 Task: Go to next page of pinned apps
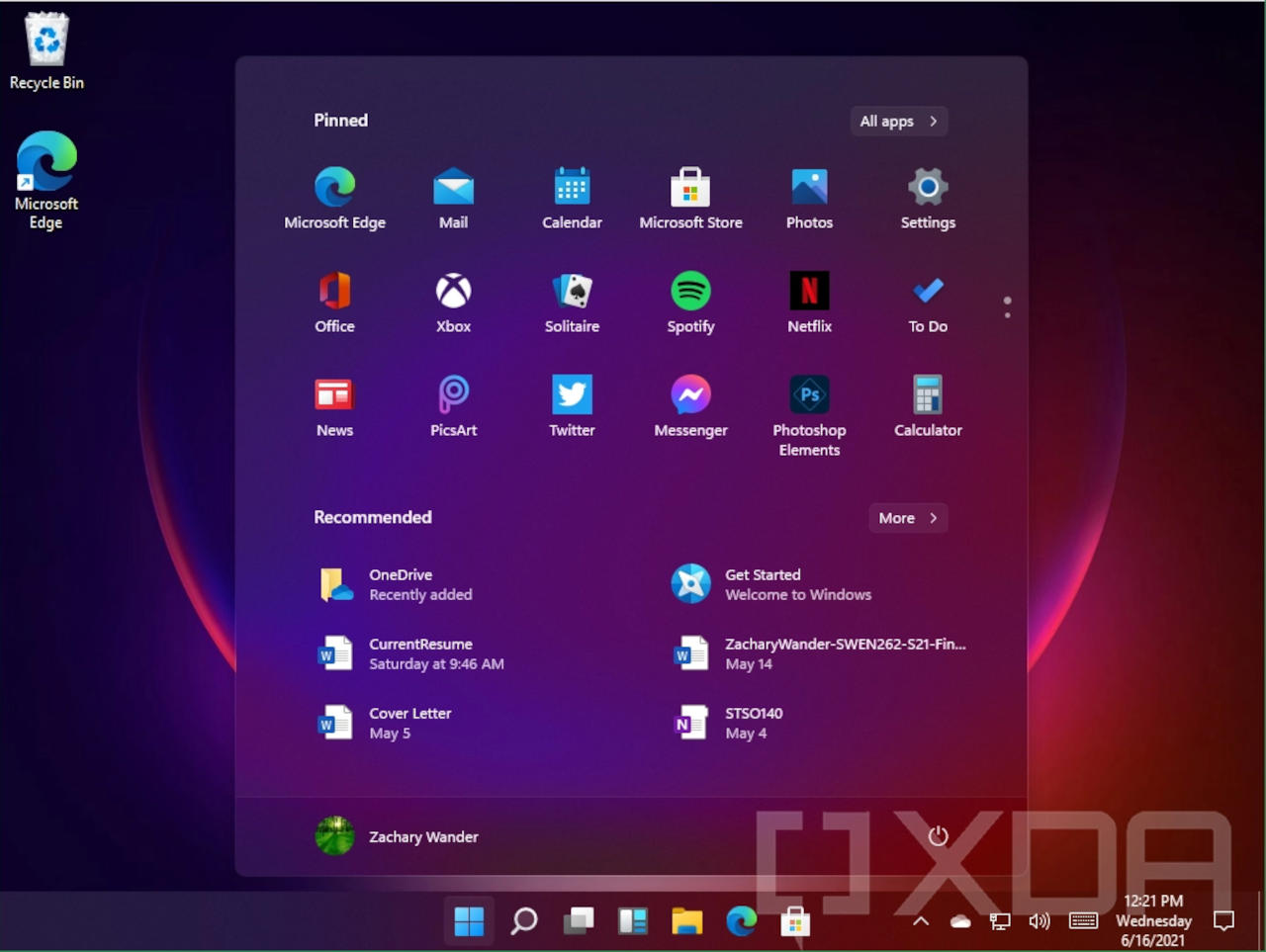tap(1007, 314)
